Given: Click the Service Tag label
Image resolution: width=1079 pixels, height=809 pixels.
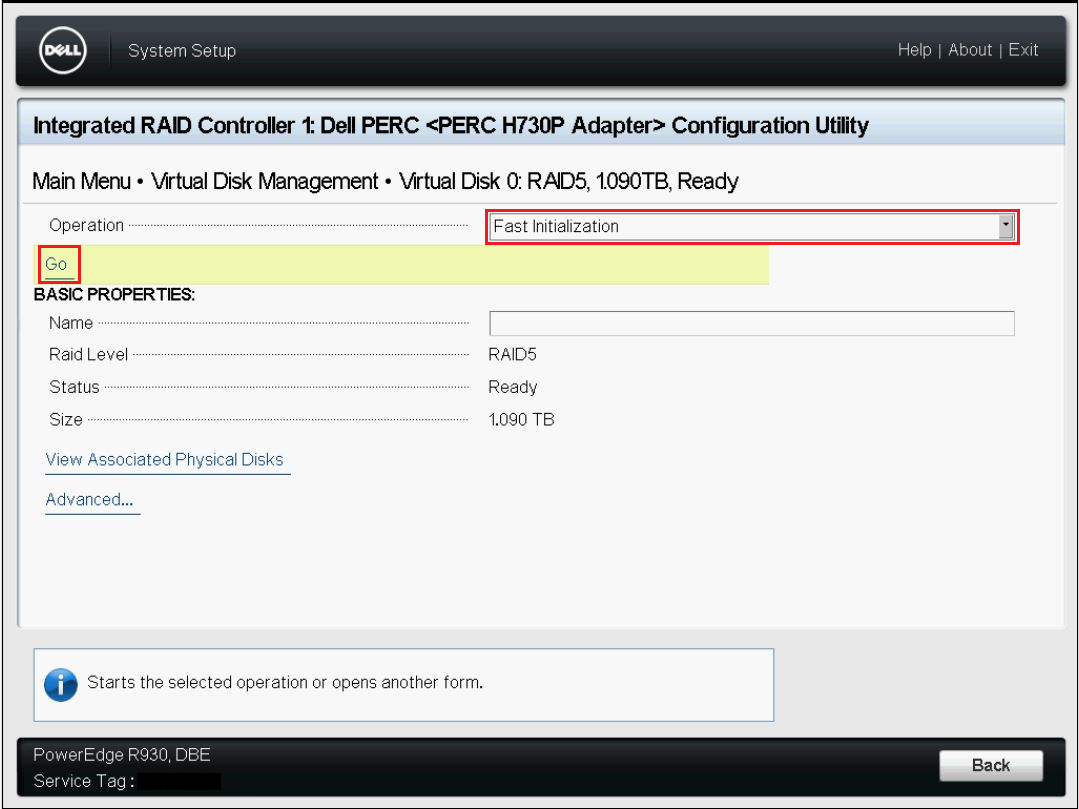Looking at the screenshot, I should coord(83,781).
